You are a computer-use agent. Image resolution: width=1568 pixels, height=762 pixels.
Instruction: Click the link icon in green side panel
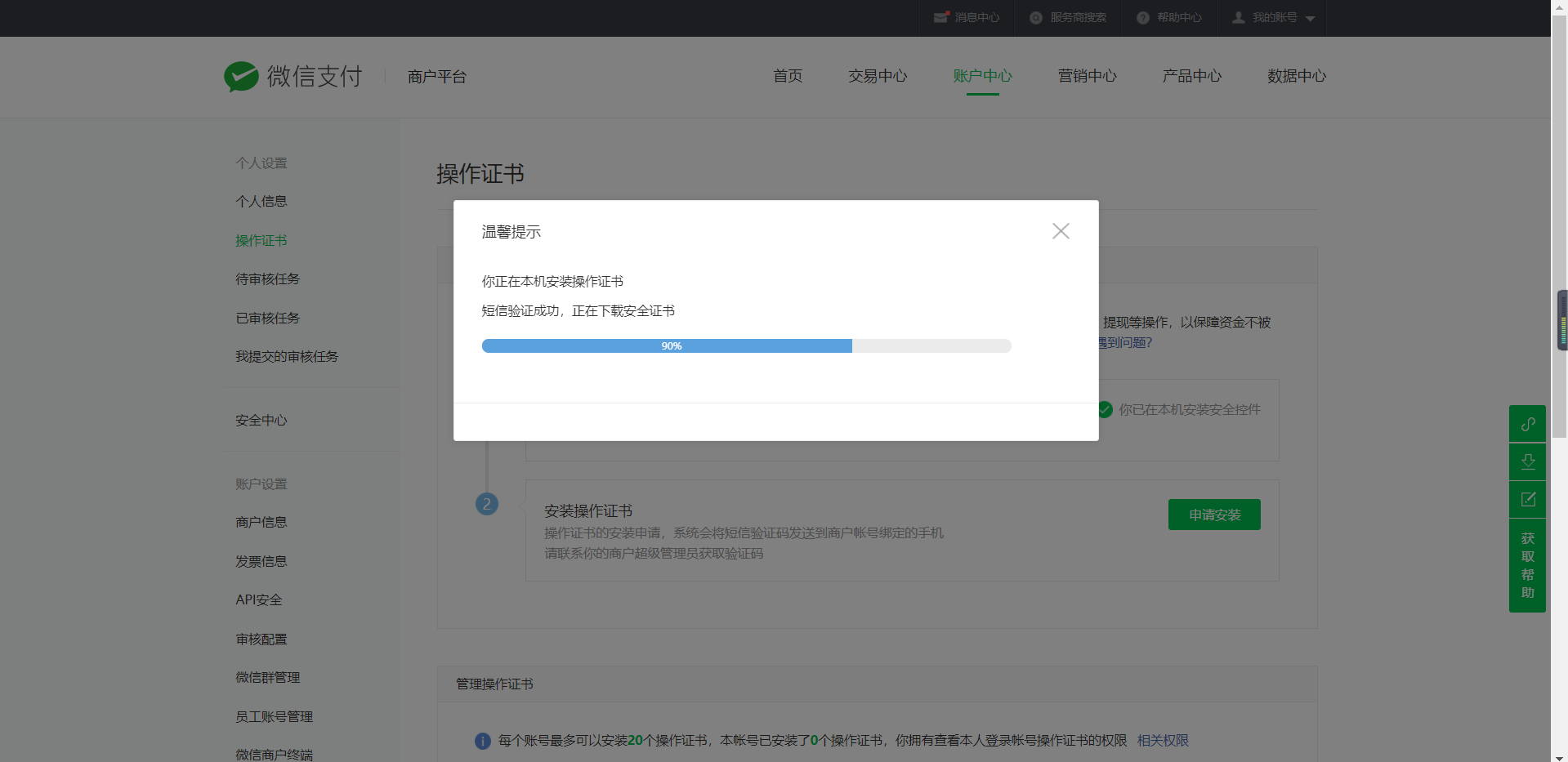click(1527, 424)
